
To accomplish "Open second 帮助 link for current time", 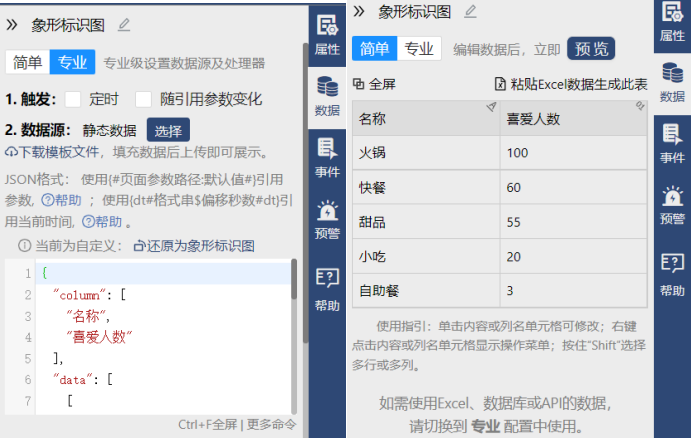I will pyautogui.click(x=102, y=221).
